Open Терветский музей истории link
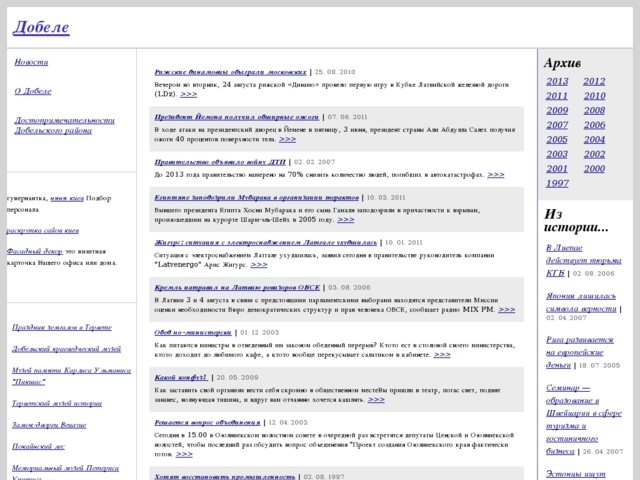 (57, 403)
